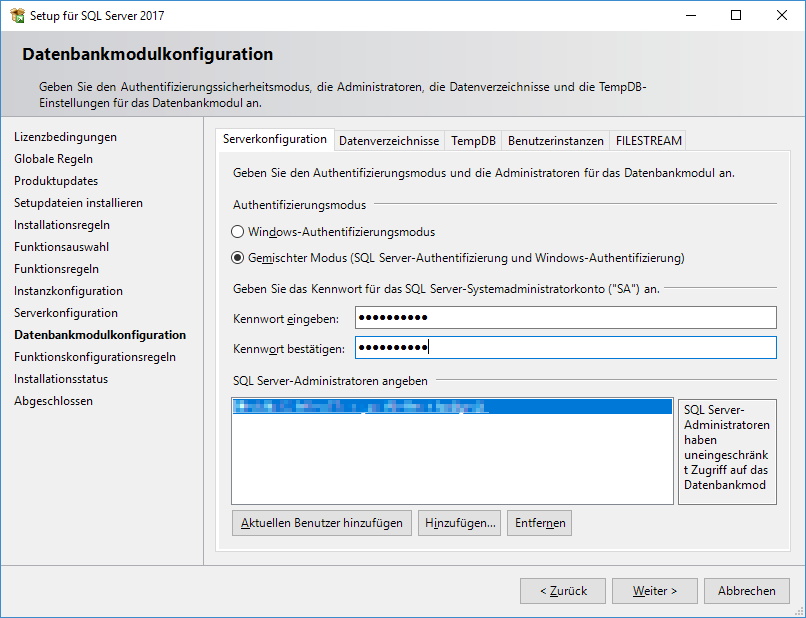806x618 pixels.
Task: Click Installationsregeln in the step list
Action: 62,225
